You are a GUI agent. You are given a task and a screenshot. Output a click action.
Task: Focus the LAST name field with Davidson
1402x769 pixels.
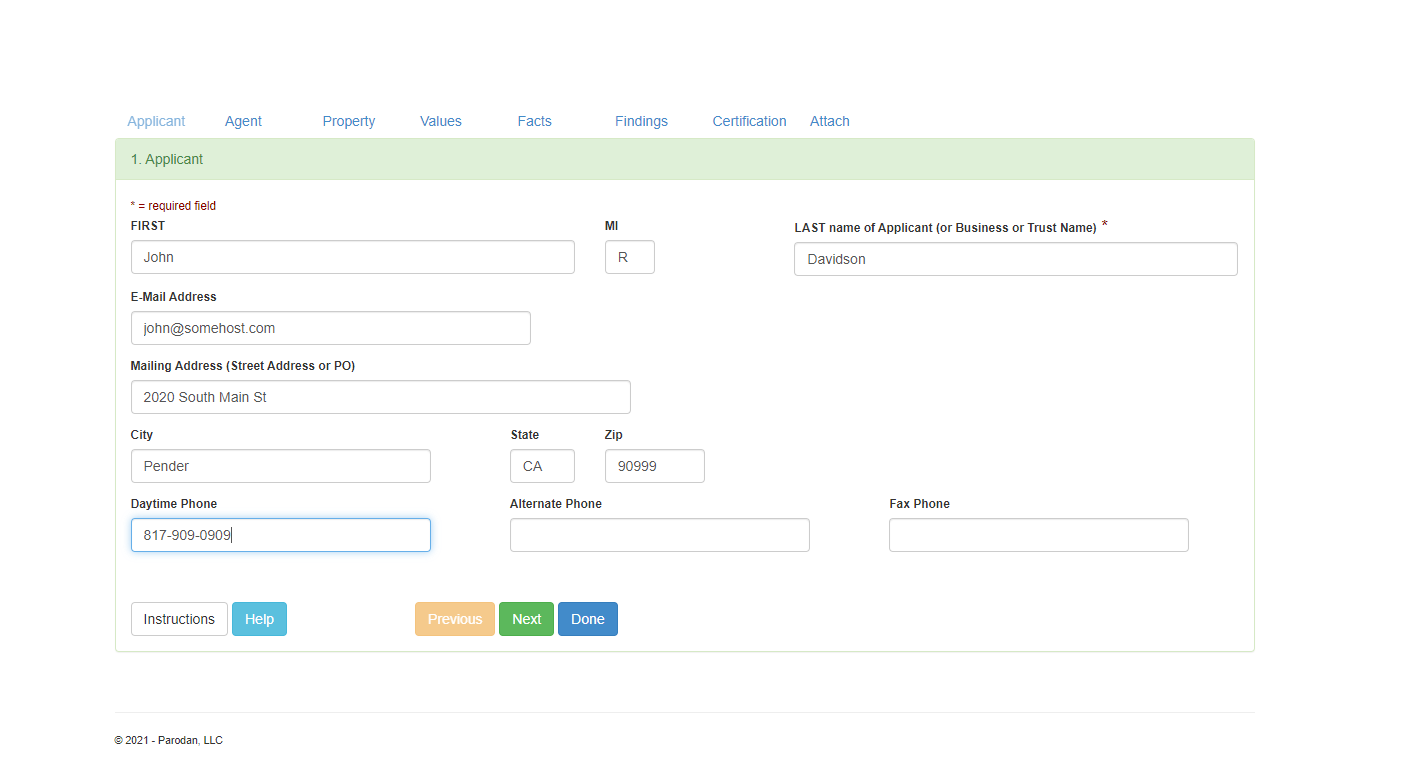click(1016, 259)
